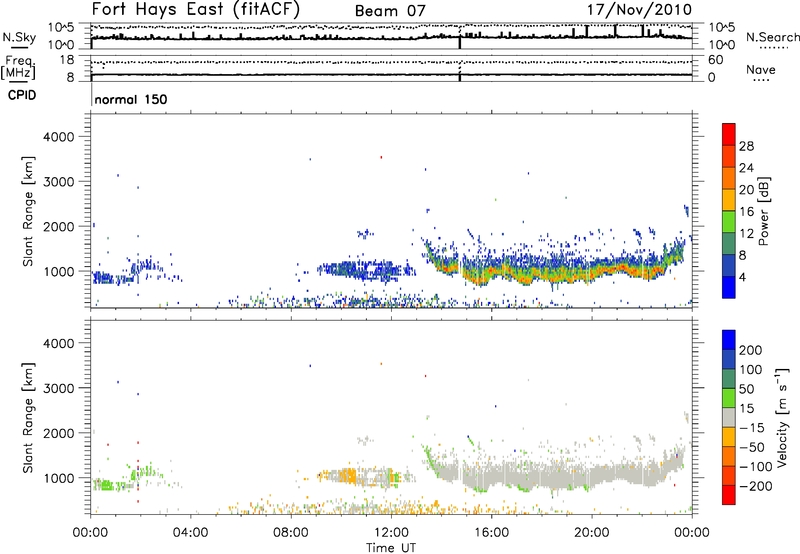The image size is (800, 554).
Task: Click the '60' tick on the Nave axis
Action: 715,60
